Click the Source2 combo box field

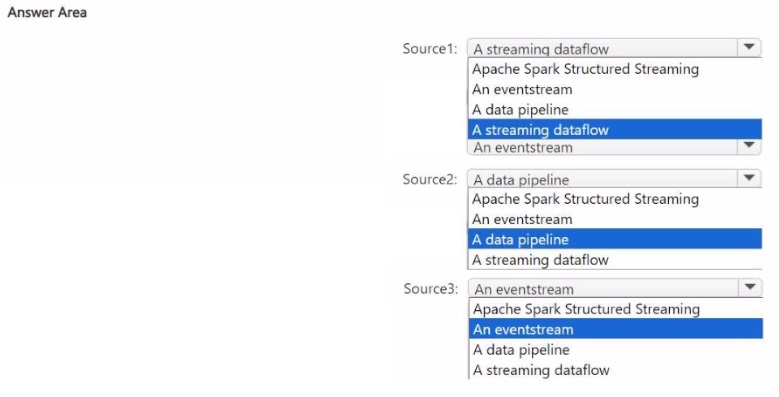[x=614, y=178]
